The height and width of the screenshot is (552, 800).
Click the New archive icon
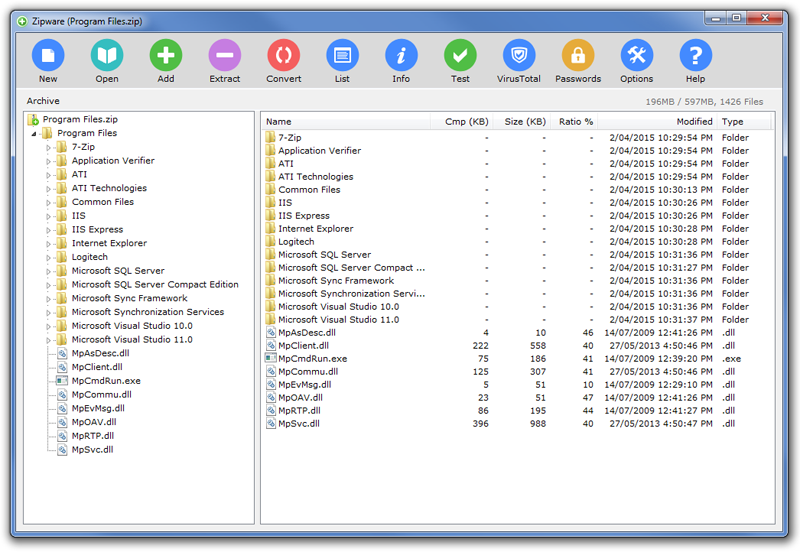coord(48,56)
